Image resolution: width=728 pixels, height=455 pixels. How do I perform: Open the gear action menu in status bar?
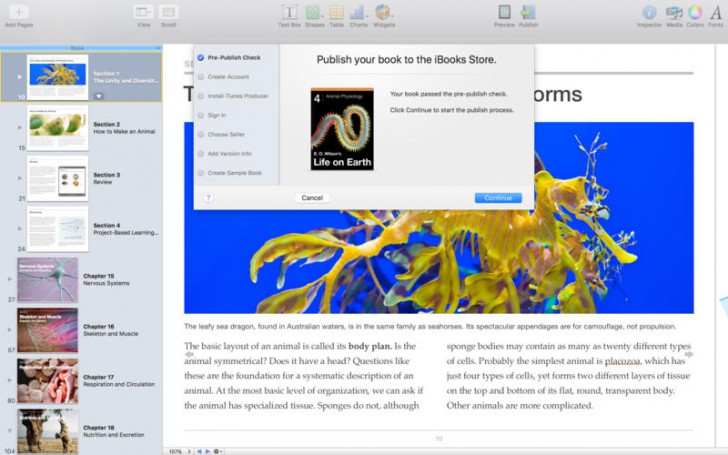tap(217, 451)
